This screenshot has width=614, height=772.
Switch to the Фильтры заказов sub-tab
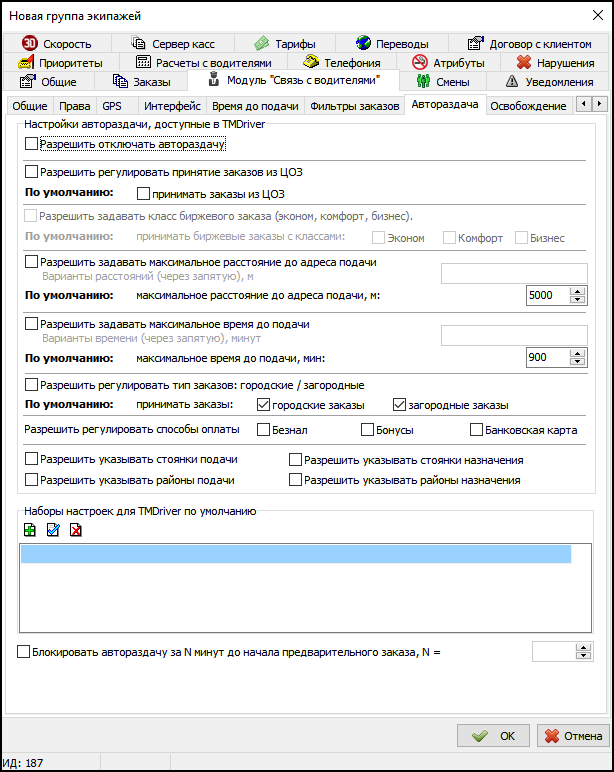[355, 105]
